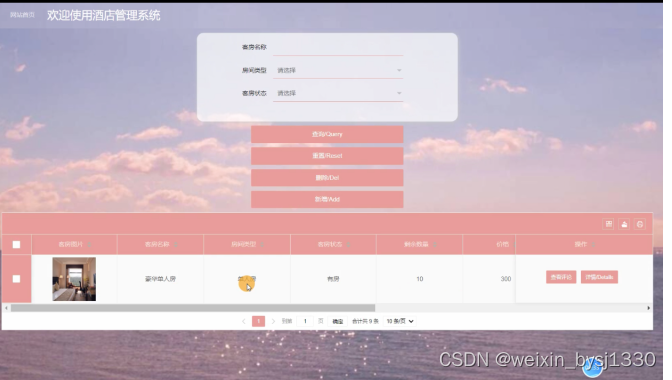This screenshot has height=380, width=672.
Task: Go to next page arrow in pagination
Action: coord(273,321)
